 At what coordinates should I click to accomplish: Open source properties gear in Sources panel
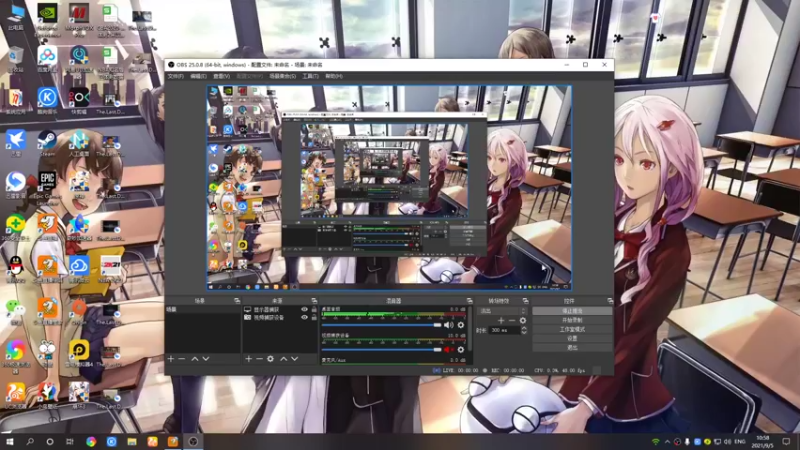pyautogui.click(x=270, y=359)
